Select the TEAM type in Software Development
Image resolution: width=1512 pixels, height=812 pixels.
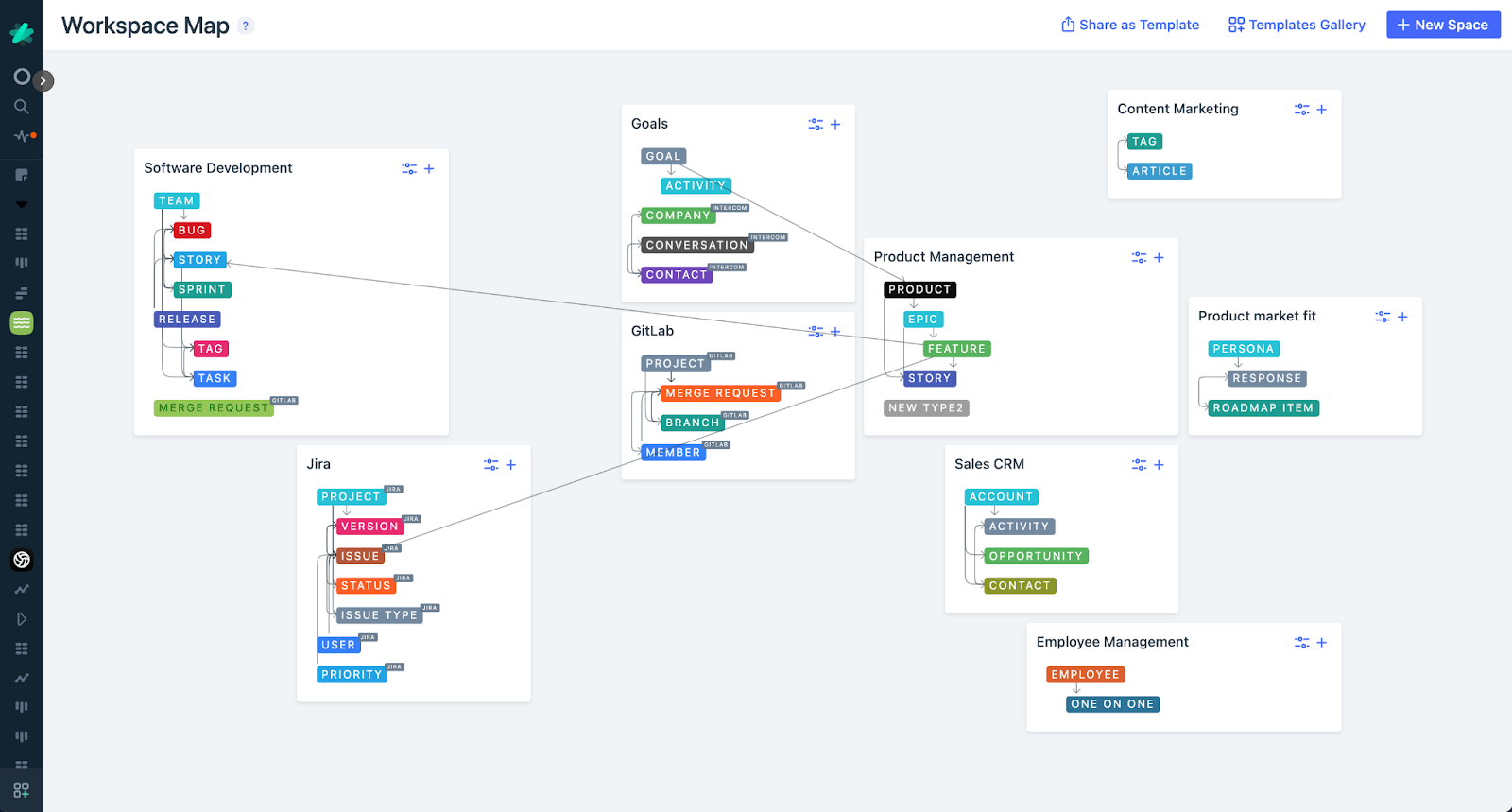coord(177,201)
